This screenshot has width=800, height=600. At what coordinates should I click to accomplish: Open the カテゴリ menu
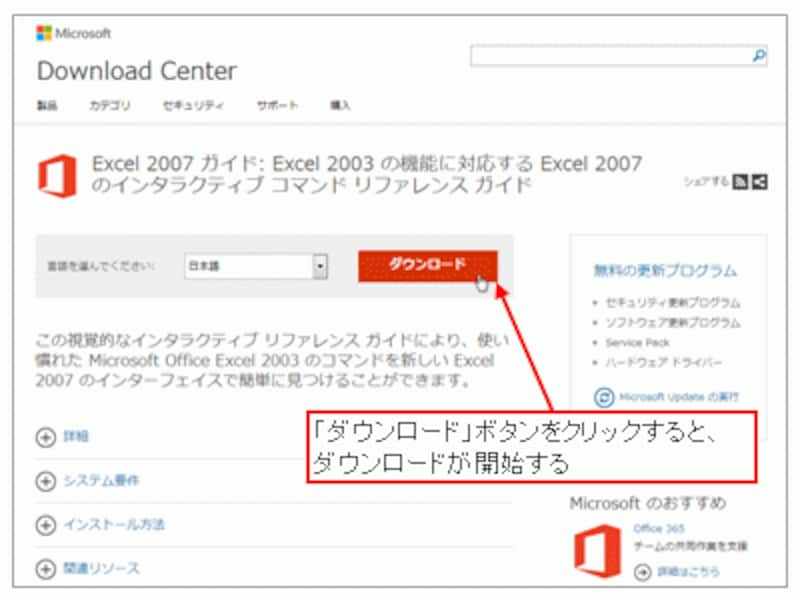tap(110, 106)
